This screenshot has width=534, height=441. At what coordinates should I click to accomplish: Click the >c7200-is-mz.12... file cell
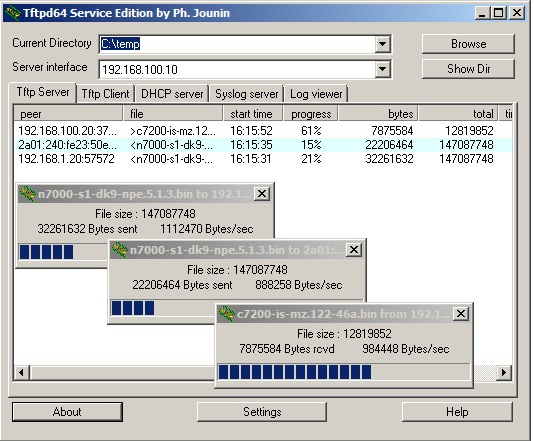173,131
